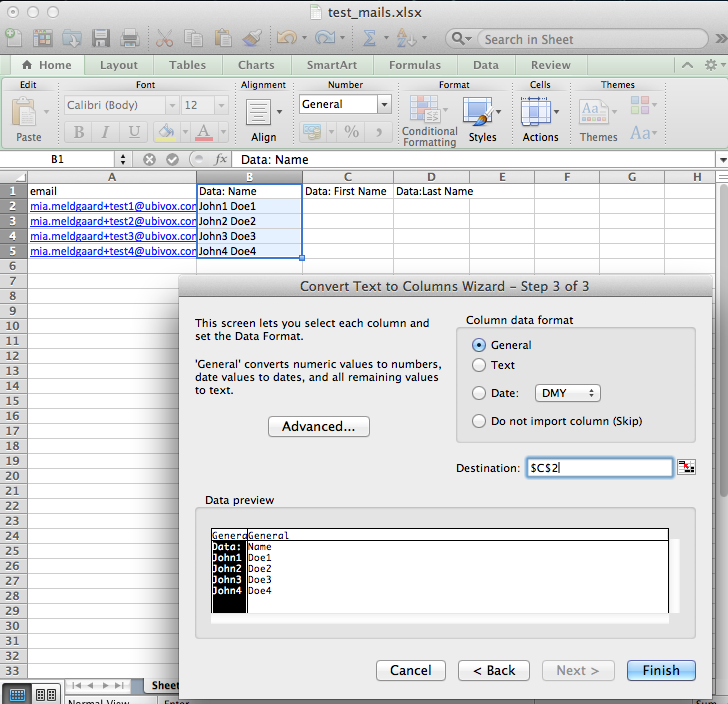Open the SmartArt ribbon tab
Screen dimensions: 728x704
tap(332, 65)
